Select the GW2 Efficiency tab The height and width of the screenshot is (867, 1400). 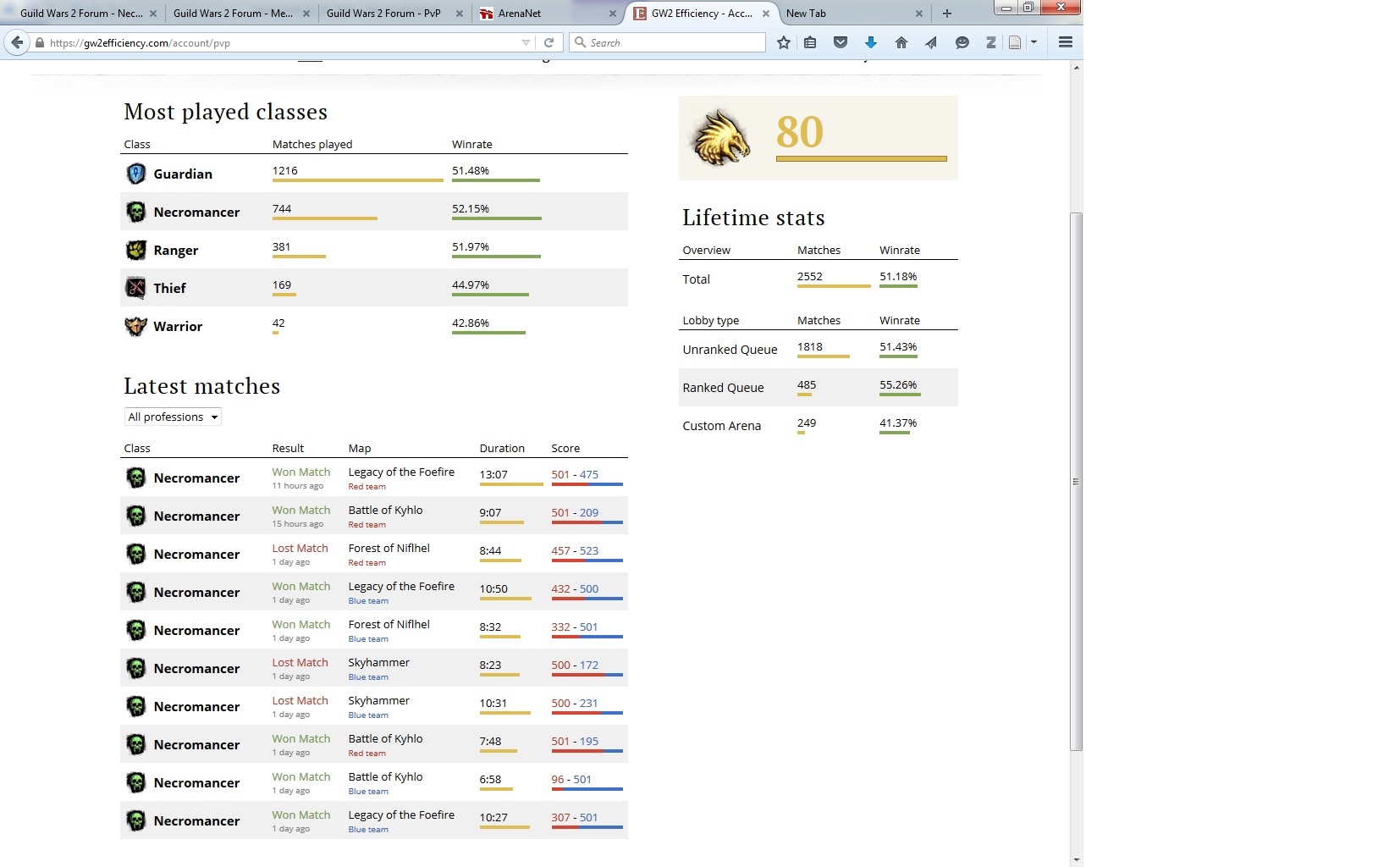coord(702,13)
